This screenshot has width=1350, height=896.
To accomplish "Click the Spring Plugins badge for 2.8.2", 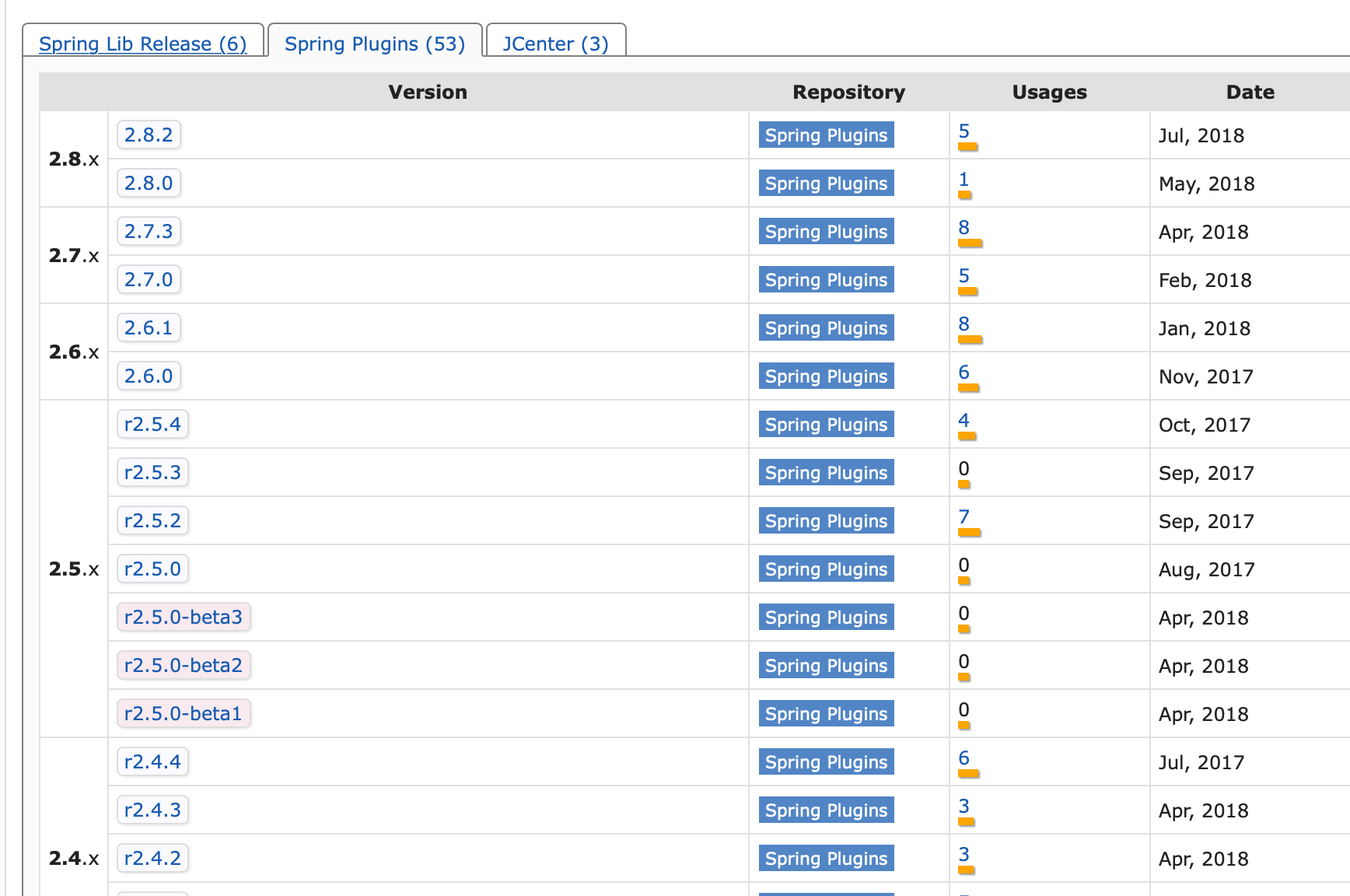I will [825, 135].
